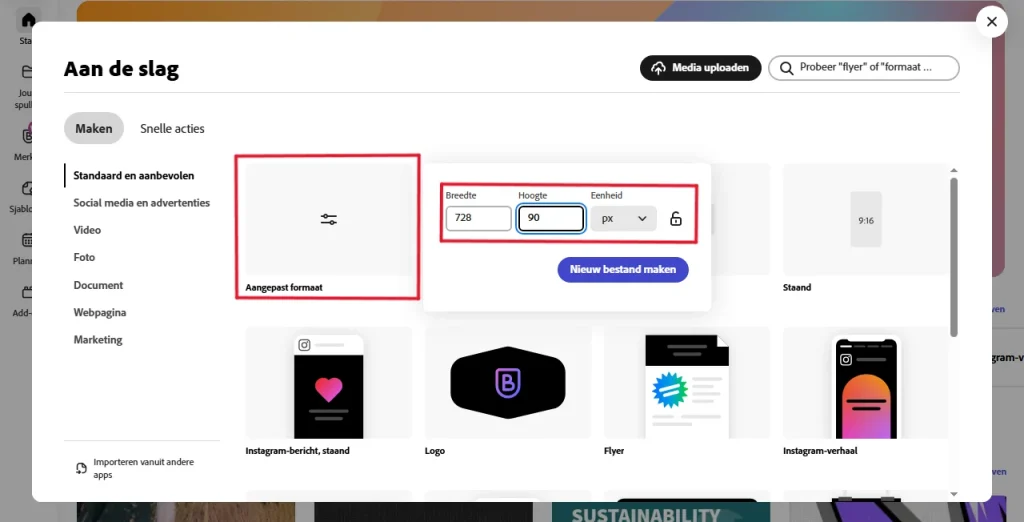Select the Marketing category
The image size is (1024, 522).
[x=98, y=340]
